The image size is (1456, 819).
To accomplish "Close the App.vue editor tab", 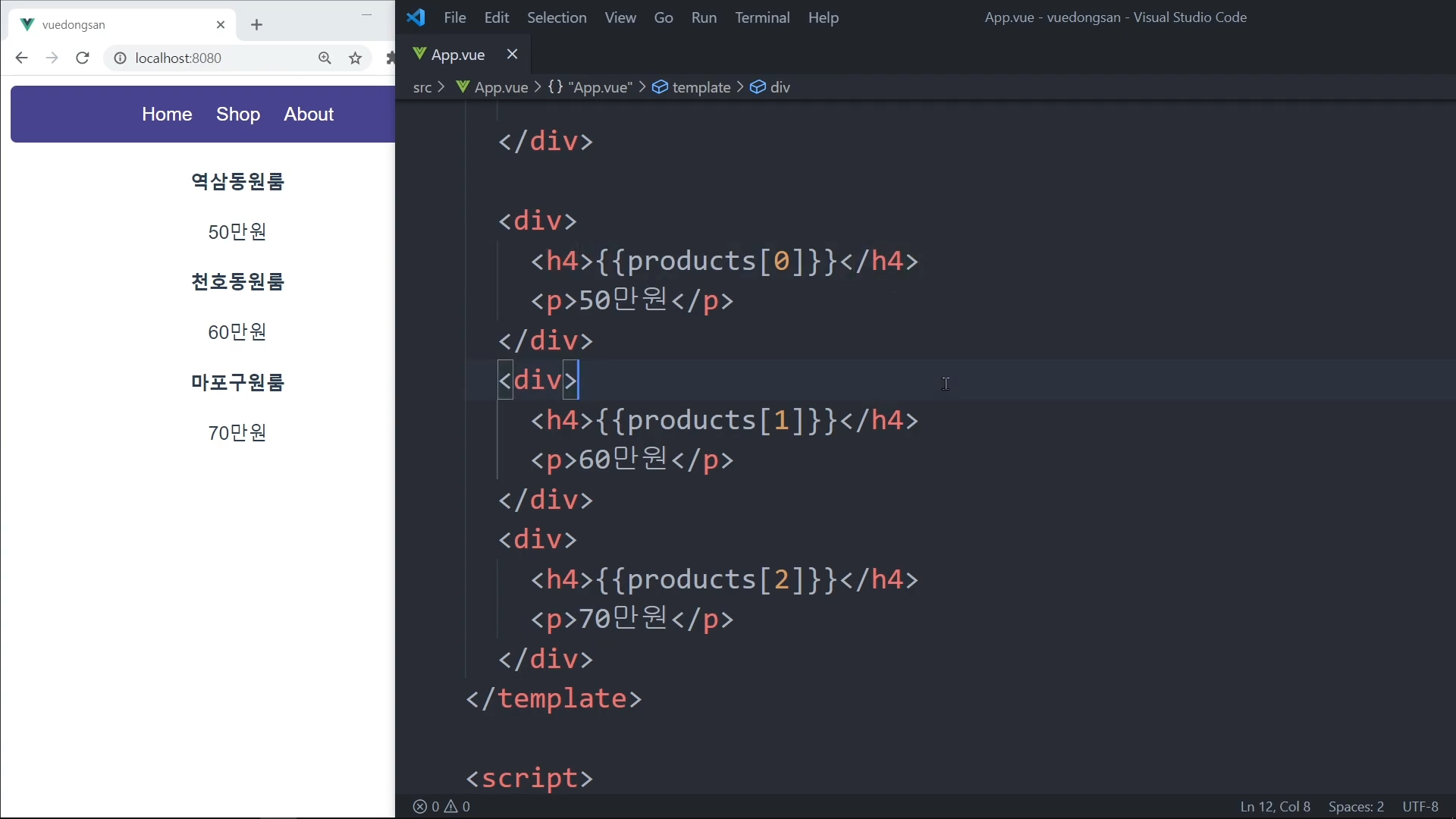I will tap(512, 54).
